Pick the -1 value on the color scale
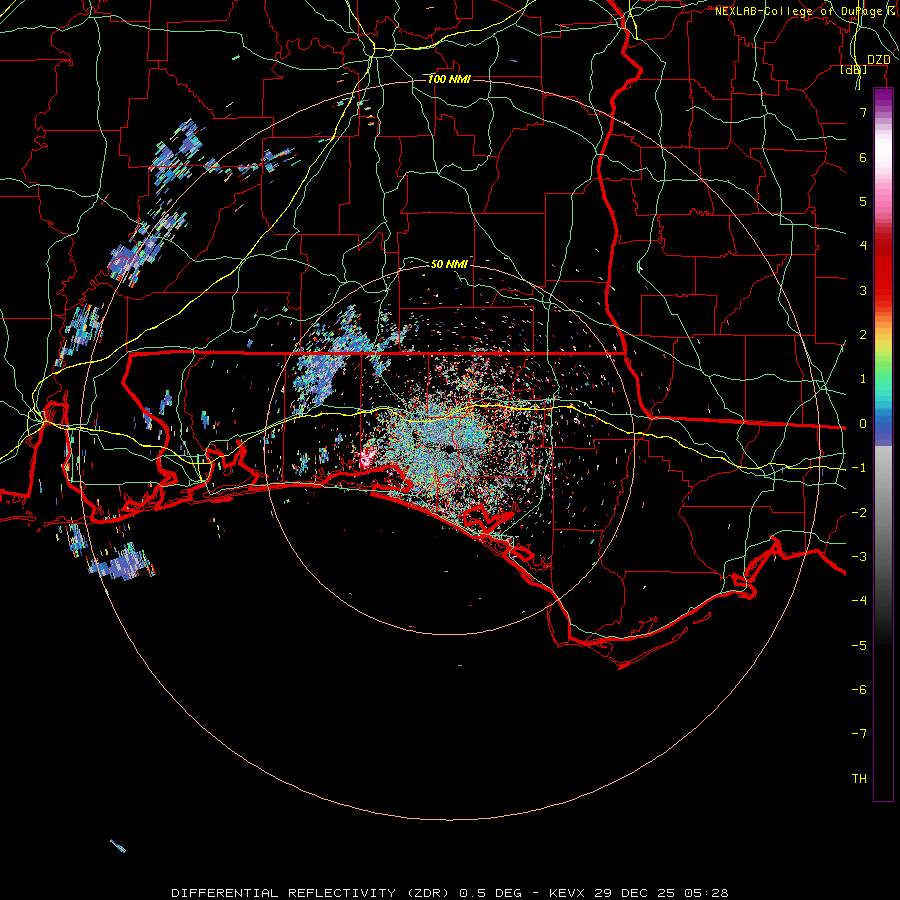Screen dimensions: 900x900 (859, 468)
